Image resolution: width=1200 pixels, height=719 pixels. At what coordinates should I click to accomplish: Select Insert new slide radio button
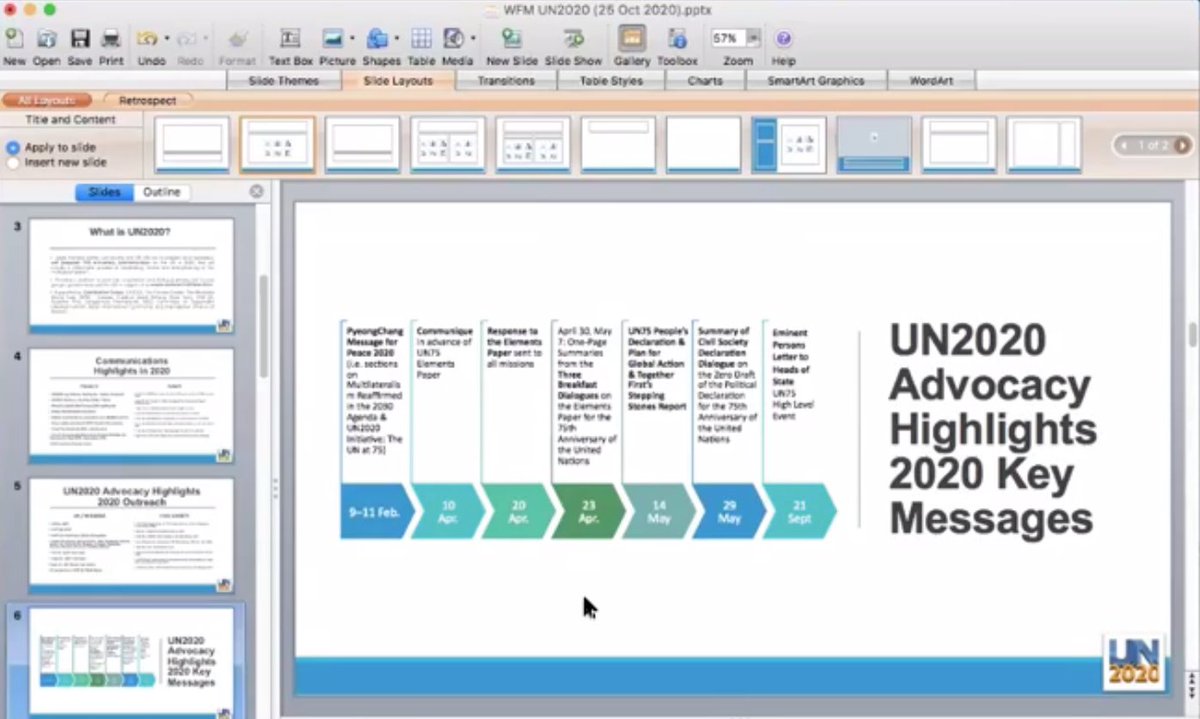13,162
